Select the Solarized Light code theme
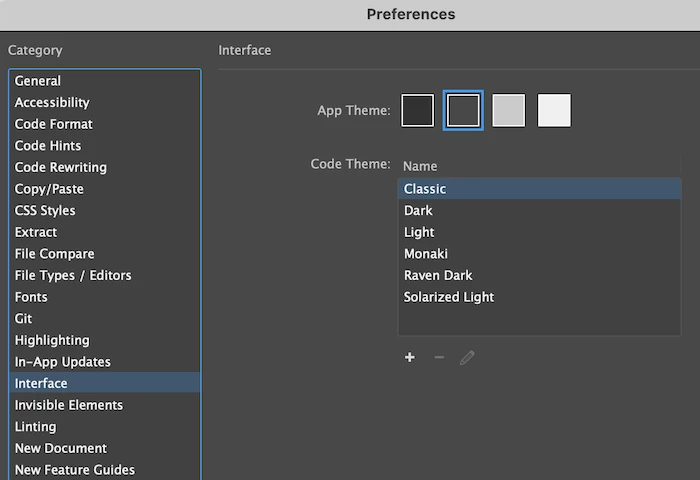 coord(449,297)
